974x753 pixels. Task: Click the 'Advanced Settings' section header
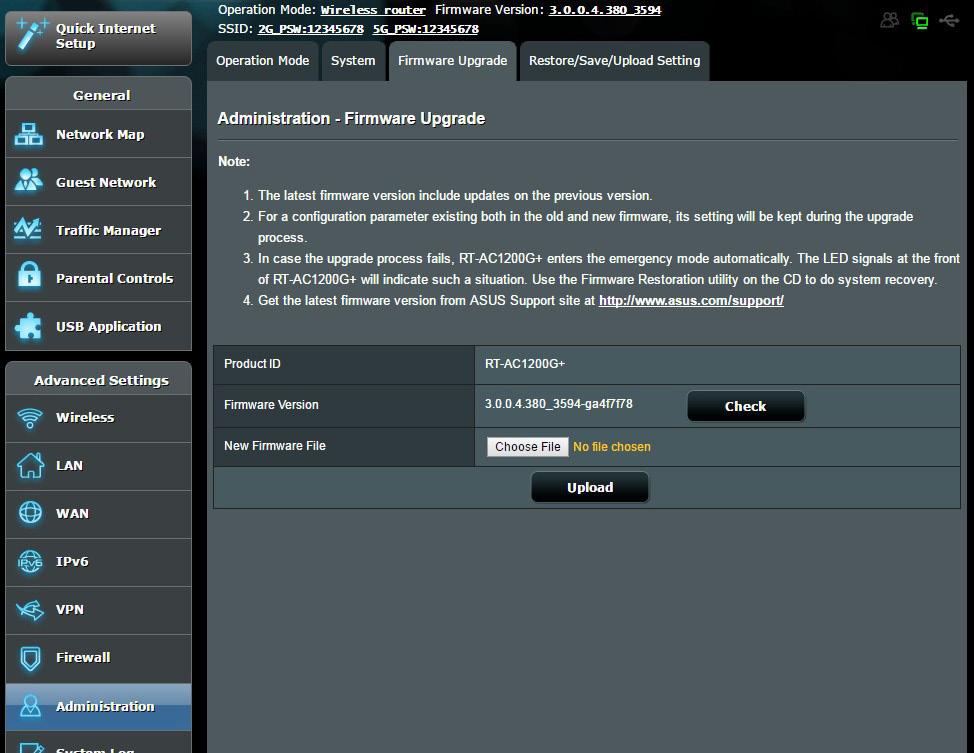(101, 380)
